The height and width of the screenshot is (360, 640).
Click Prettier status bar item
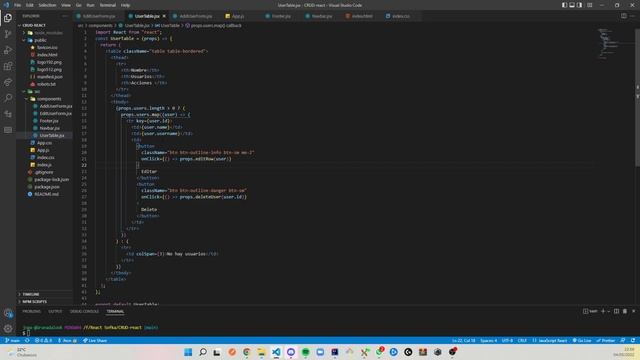tap(606, 340)
